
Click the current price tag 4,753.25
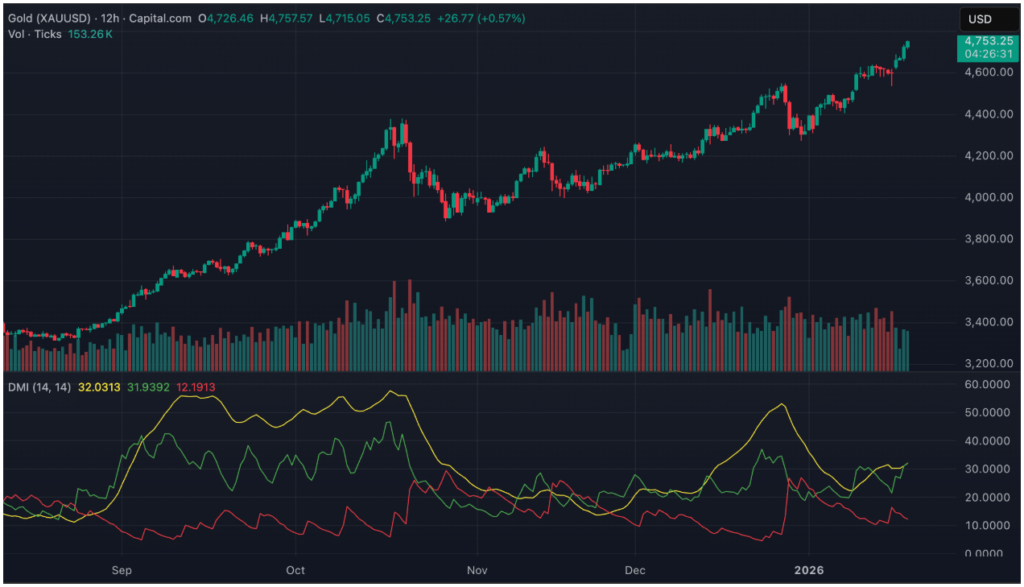987,40
